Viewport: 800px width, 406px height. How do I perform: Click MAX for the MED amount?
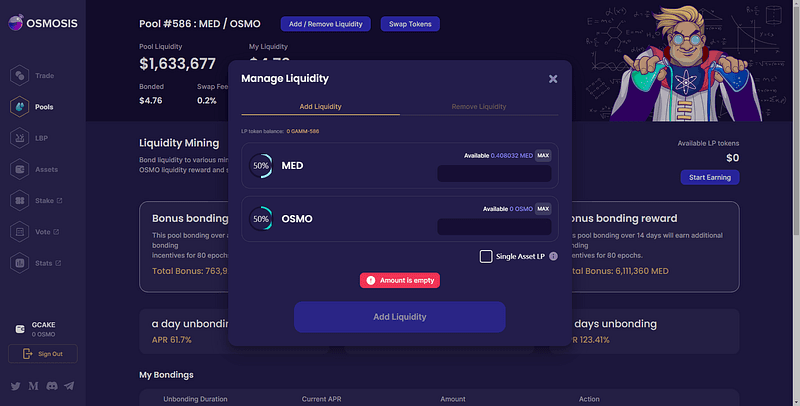click(x=543, y=156)
